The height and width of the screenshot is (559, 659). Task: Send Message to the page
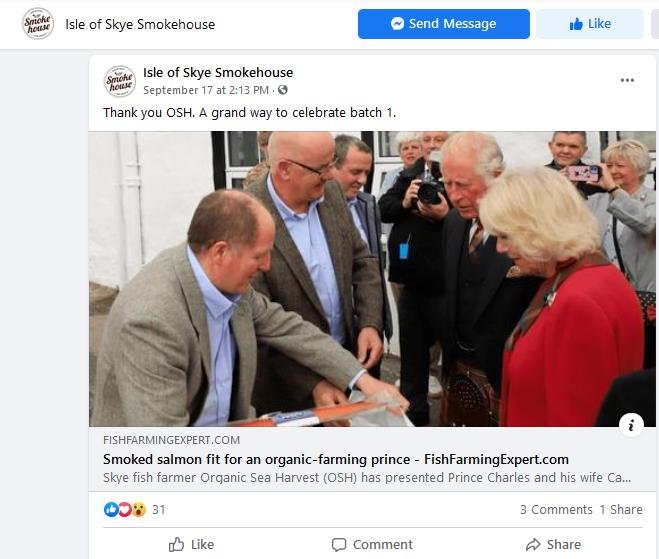pos(444,24)
